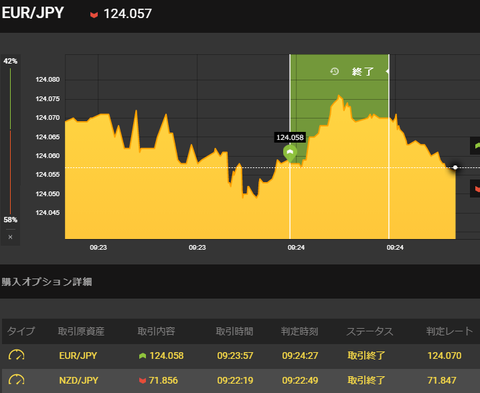Screen dimensions: 480x393
Task: Click the 判定レート column header
Action: pos(450,331)
